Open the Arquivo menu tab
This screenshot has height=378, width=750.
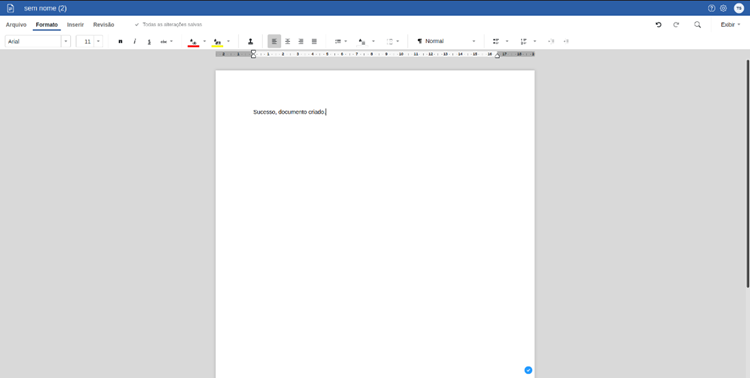(16, 24)
